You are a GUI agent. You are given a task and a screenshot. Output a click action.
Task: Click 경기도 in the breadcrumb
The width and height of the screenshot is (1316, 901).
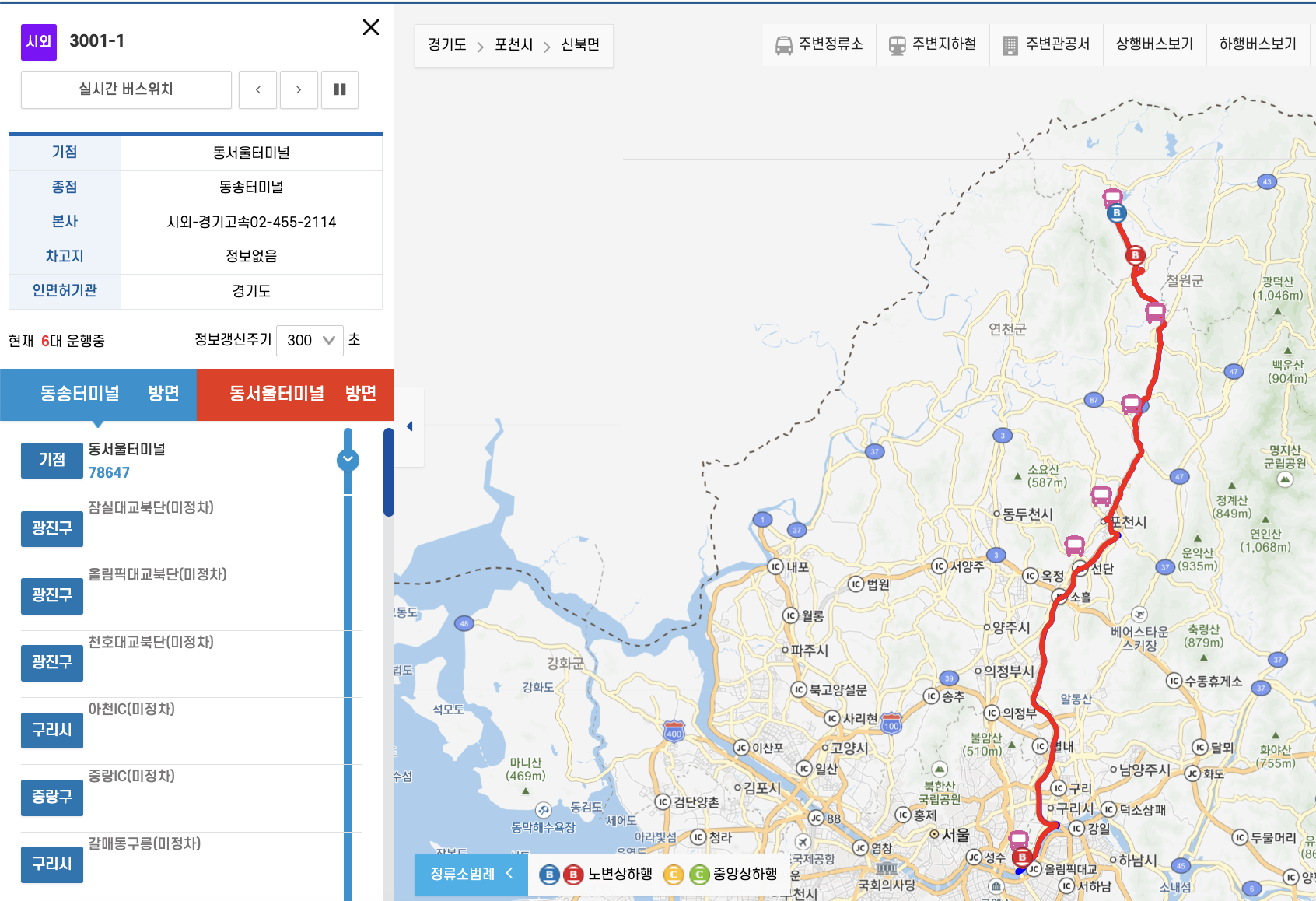447,45
